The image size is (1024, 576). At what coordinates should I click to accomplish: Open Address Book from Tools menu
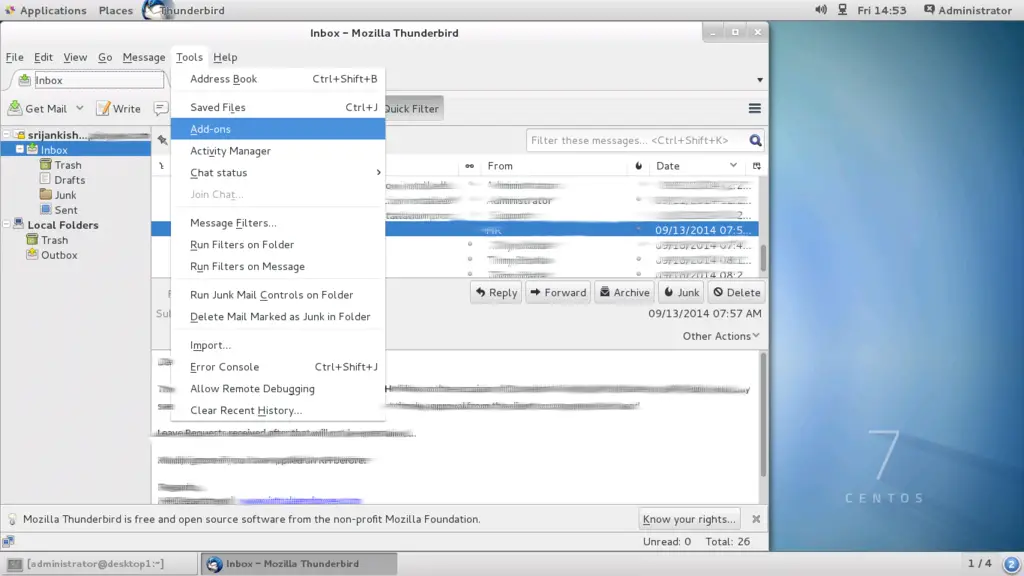coord(278,79)
